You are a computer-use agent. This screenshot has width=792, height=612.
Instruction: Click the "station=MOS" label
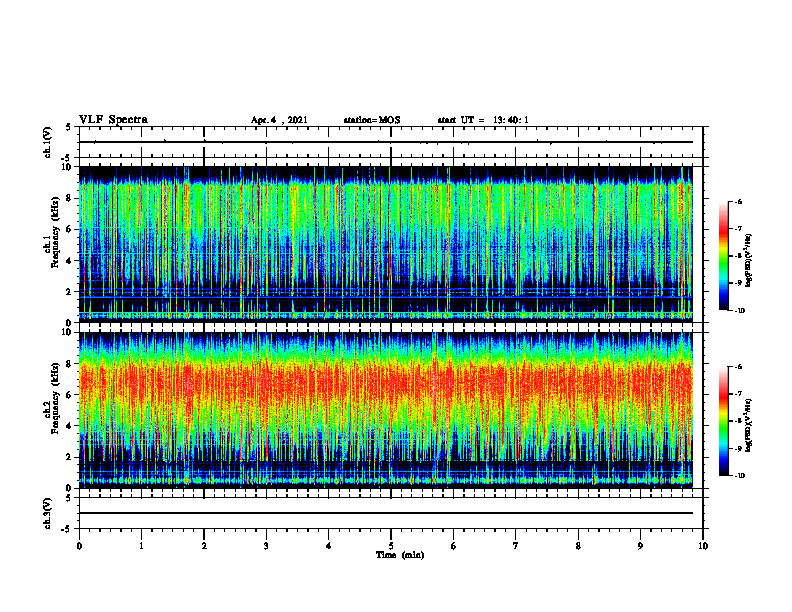tap(372, 120)
